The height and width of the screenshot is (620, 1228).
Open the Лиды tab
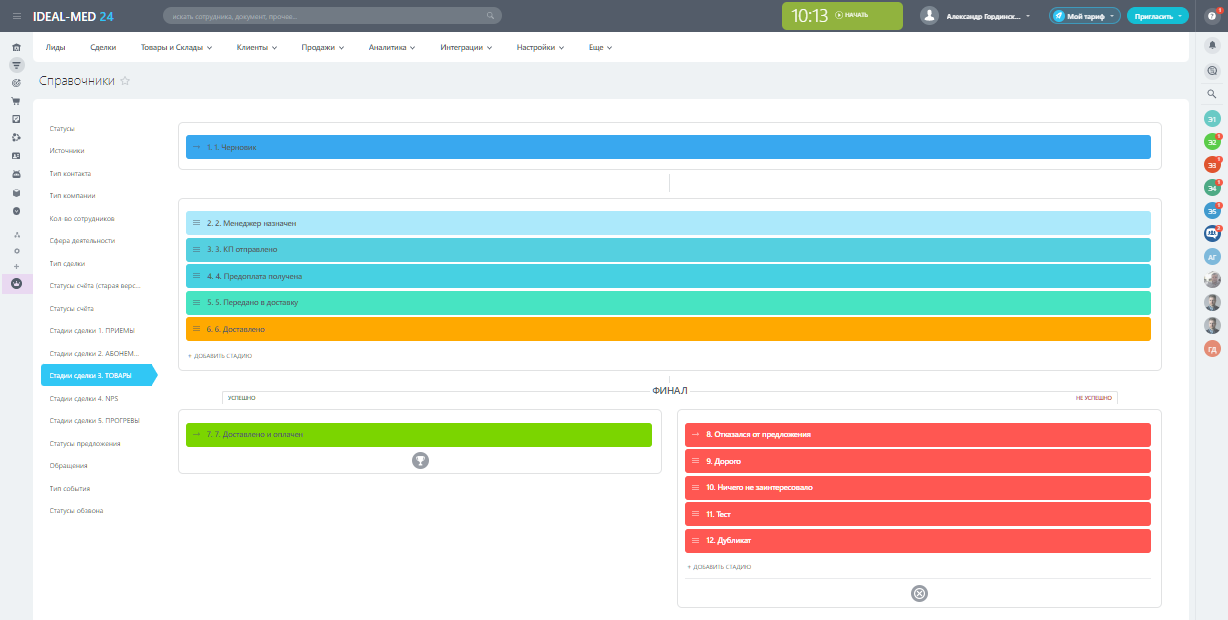[55, 47]
